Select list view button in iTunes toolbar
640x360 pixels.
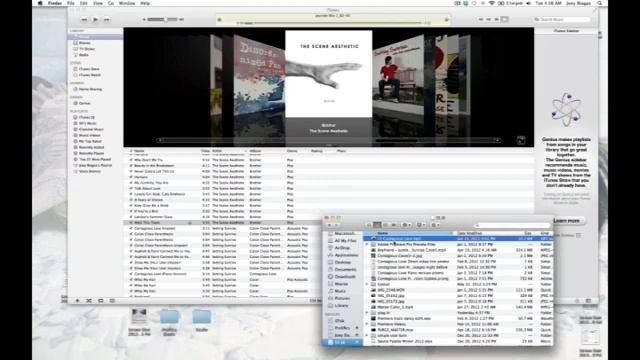pyautogui.click(x=481, y=19)
